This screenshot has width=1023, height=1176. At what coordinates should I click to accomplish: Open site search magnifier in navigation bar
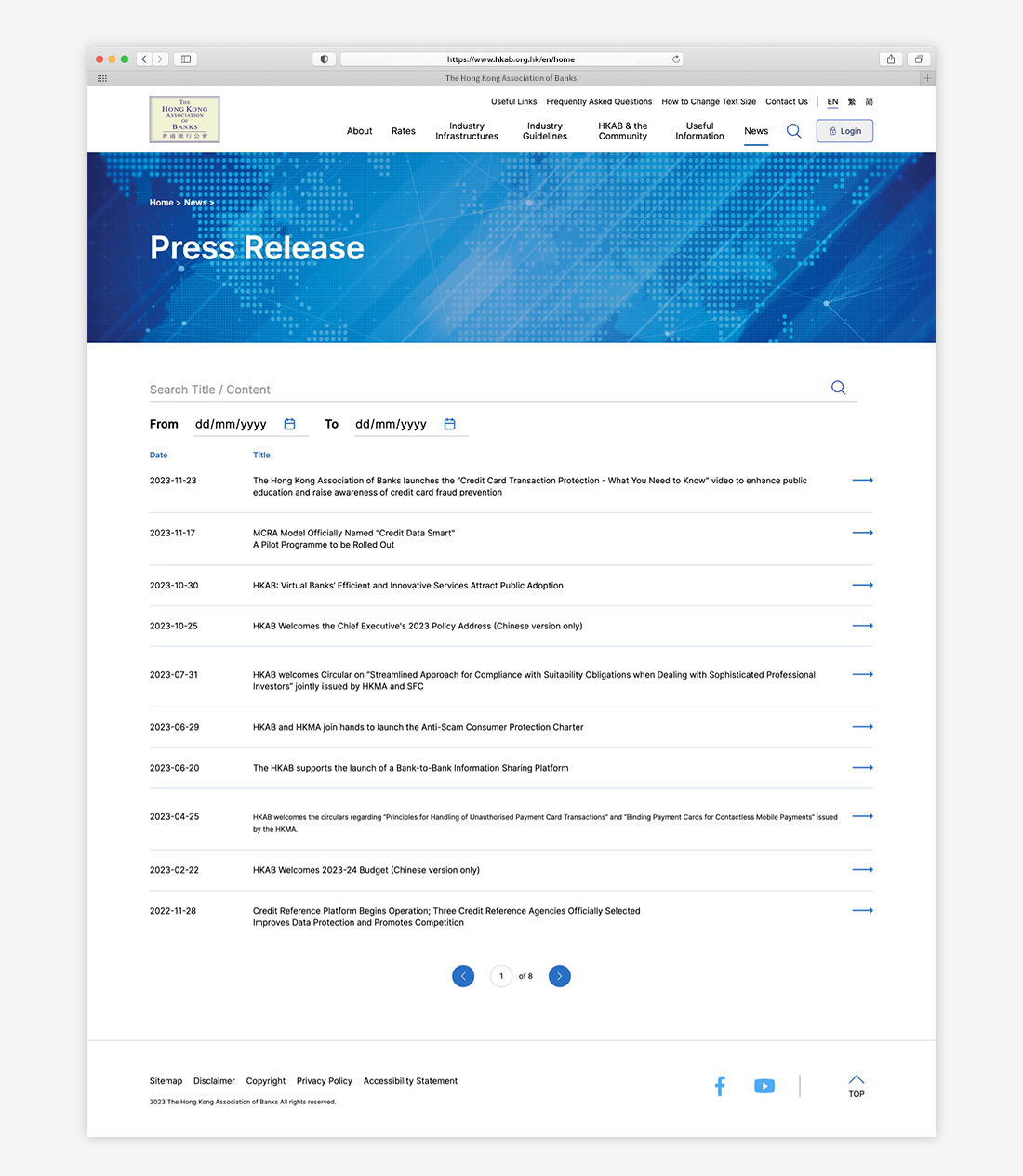coord(793,131)
